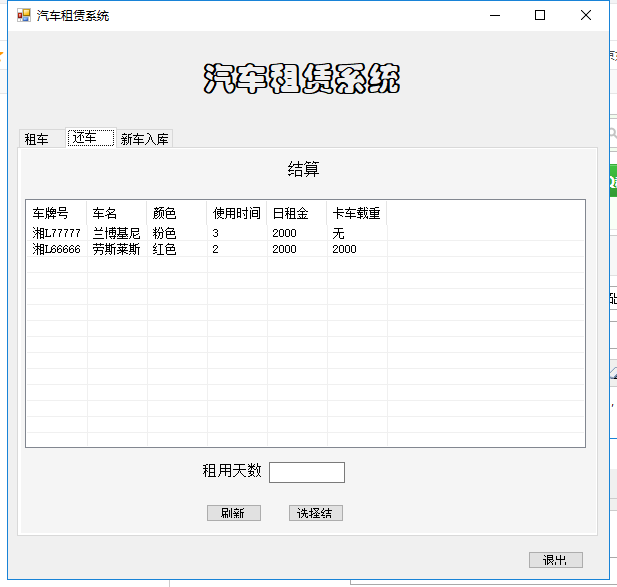Click the 租用天数 label
Viewport: 617px width, 587px height.
point(232,471)
